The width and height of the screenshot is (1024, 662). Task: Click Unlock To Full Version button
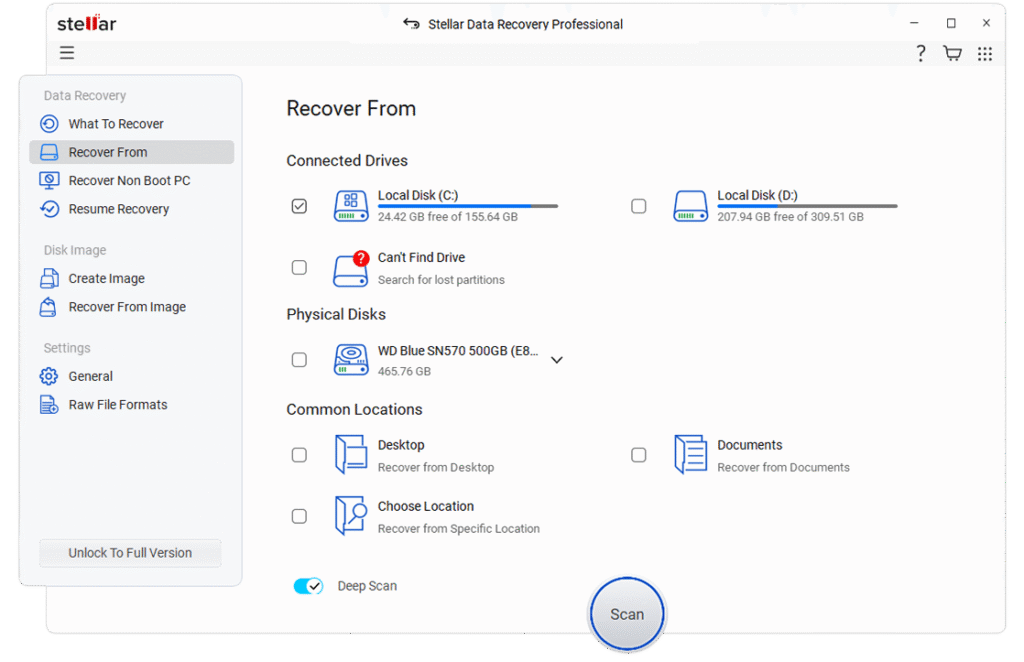130,553
